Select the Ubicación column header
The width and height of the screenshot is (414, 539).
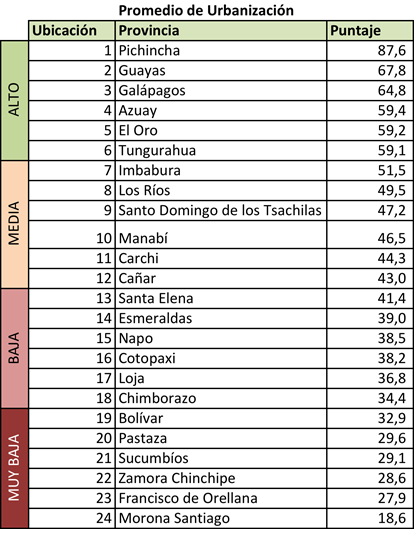(72, 31)
